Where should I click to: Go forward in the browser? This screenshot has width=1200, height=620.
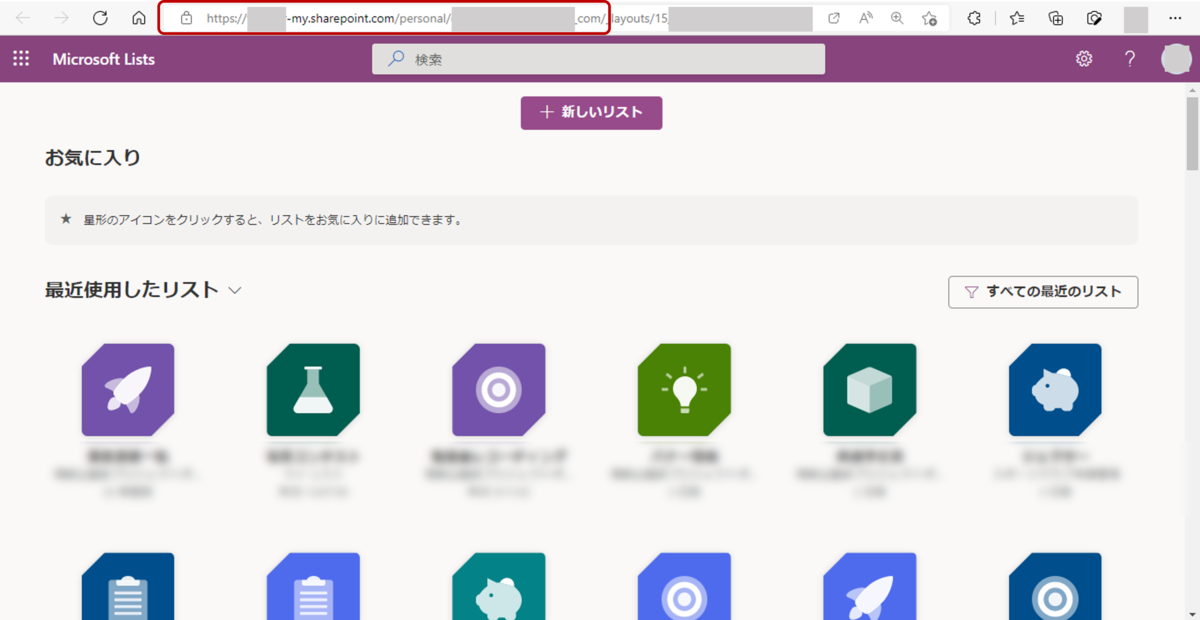(61, 18)
